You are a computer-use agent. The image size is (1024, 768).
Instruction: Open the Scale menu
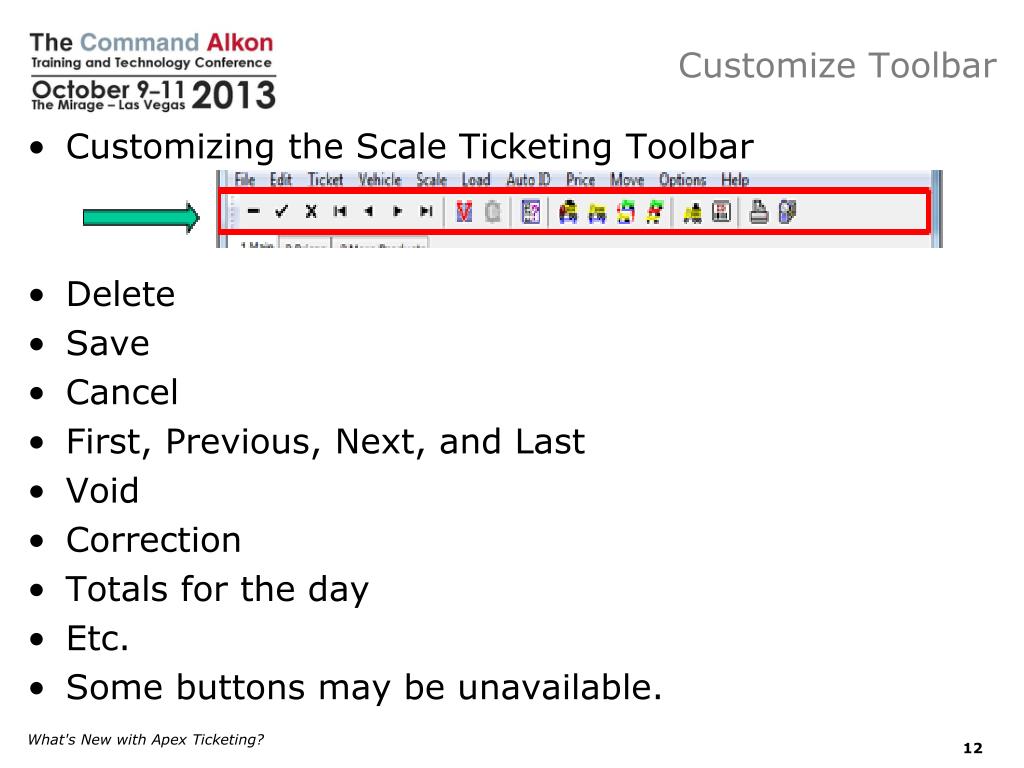point(432,180)
